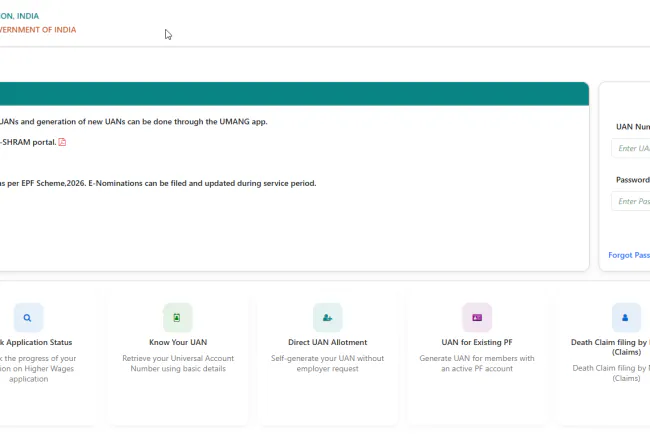Open the PDF icon beside SHRAM portal
This screenshot has height=434, width=650.
click(x=62, y=142)
